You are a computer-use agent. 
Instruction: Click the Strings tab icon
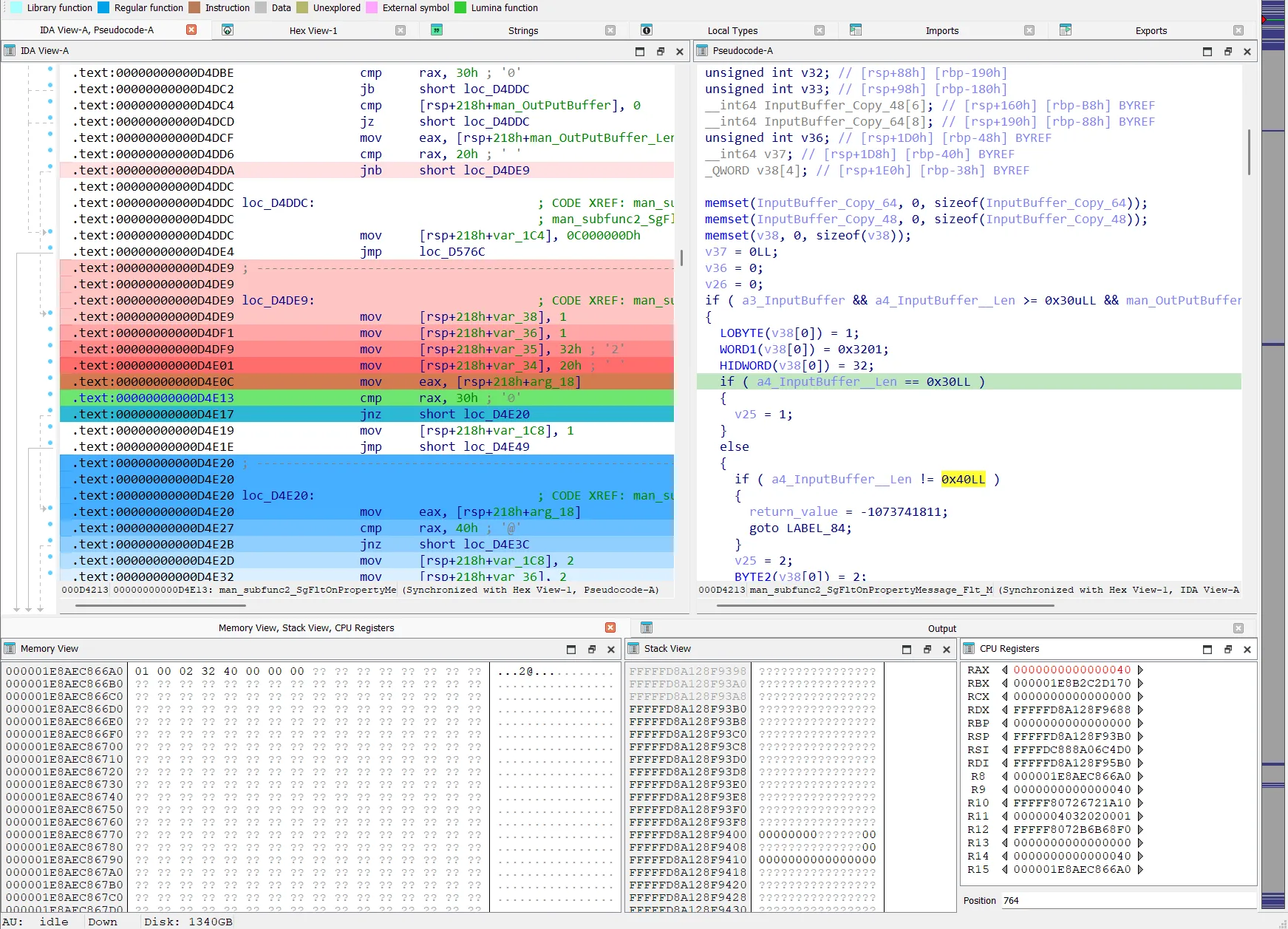[x=437, y=30]
